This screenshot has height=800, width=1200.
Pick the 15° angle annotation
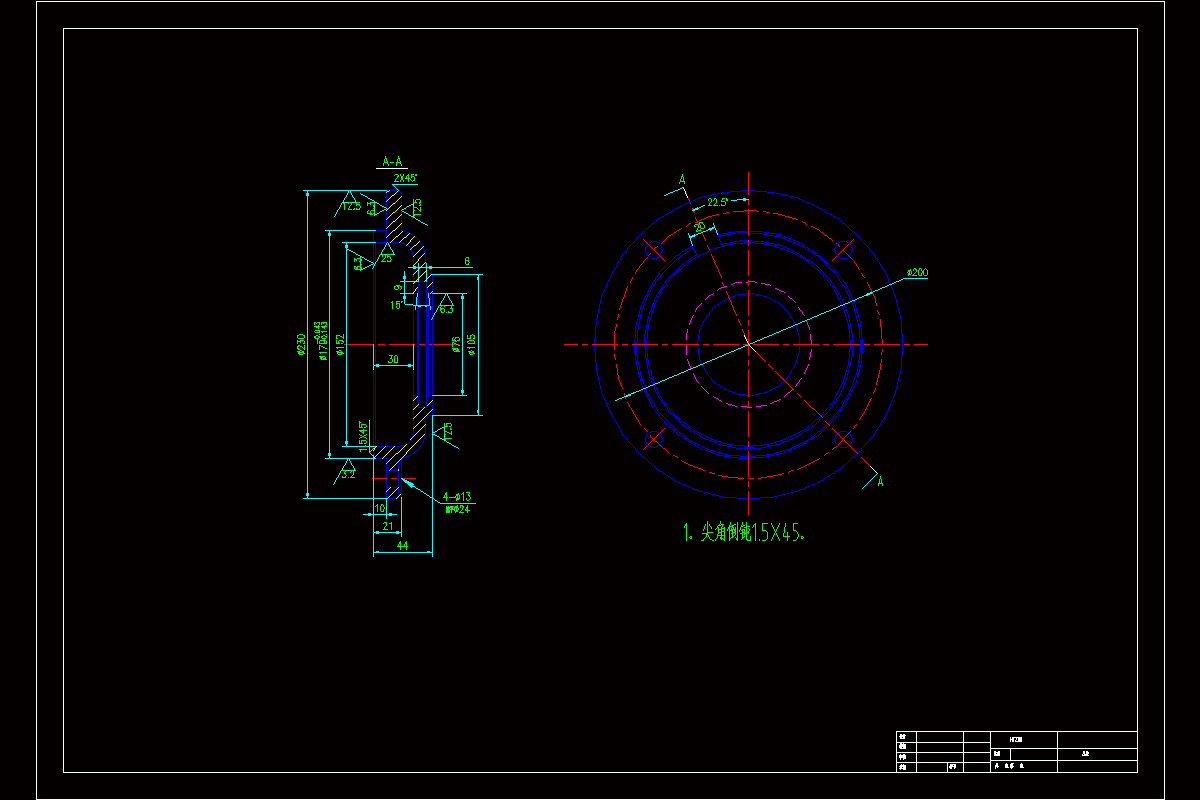pos(396,305)
